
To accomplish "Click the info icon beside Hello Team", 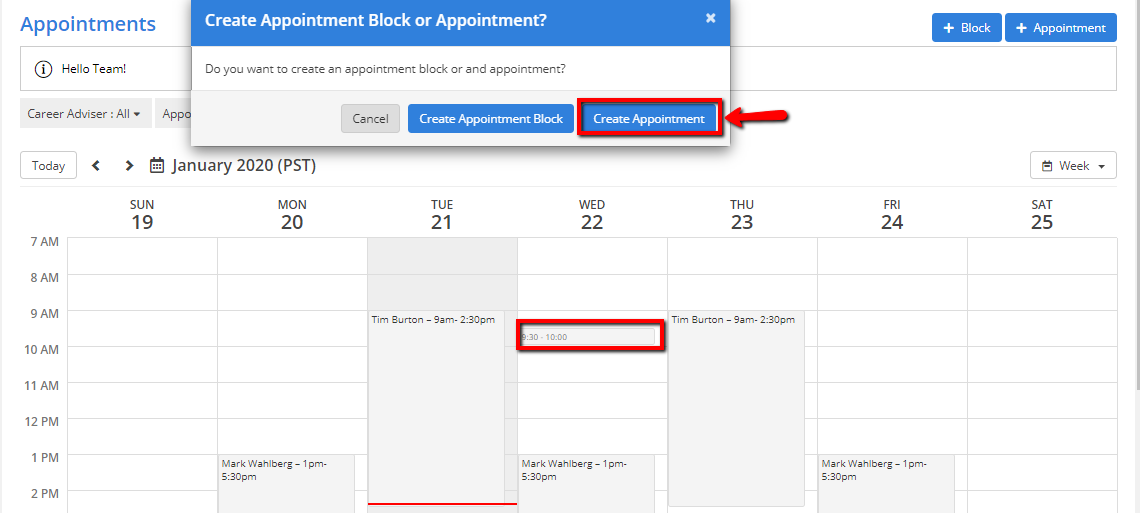I will (x=43, y=69).
